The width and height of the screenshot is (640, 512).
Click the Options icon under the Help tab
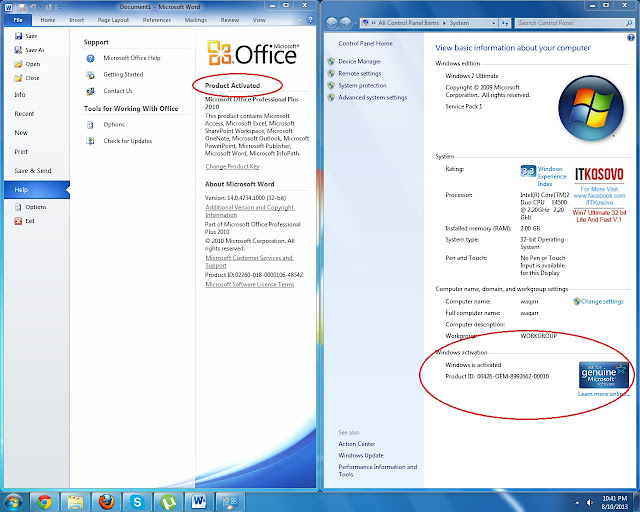pyautogui.click(x=18, y=207)
